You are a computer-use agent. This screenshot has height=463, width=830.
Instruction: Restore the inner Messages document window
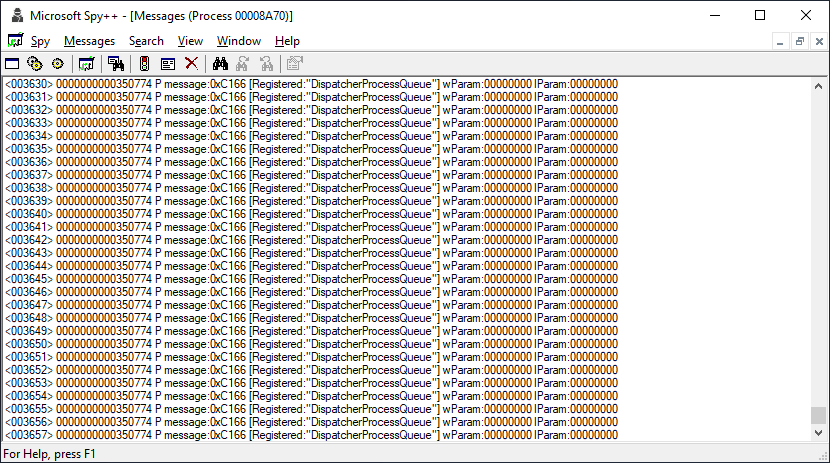click(800, 41)
